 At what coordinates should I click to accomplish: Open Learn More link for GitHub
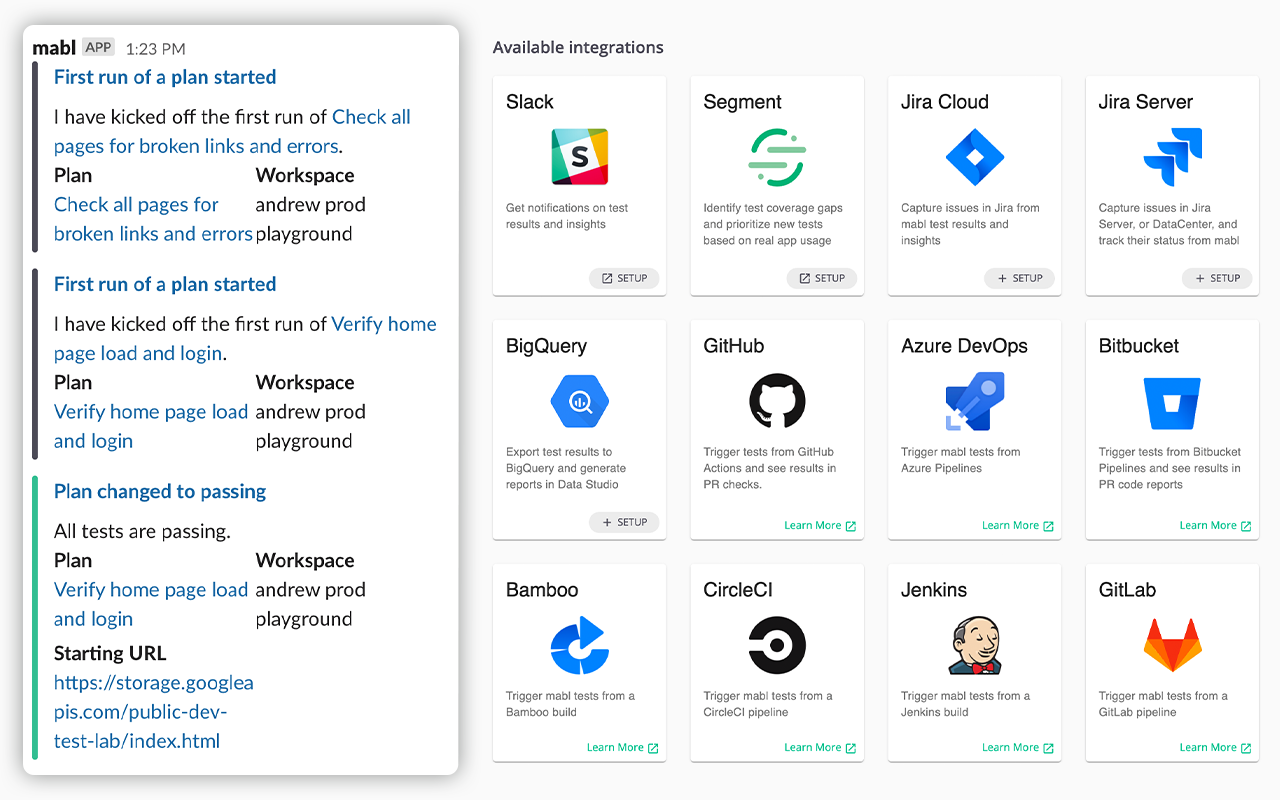point(819,526)
